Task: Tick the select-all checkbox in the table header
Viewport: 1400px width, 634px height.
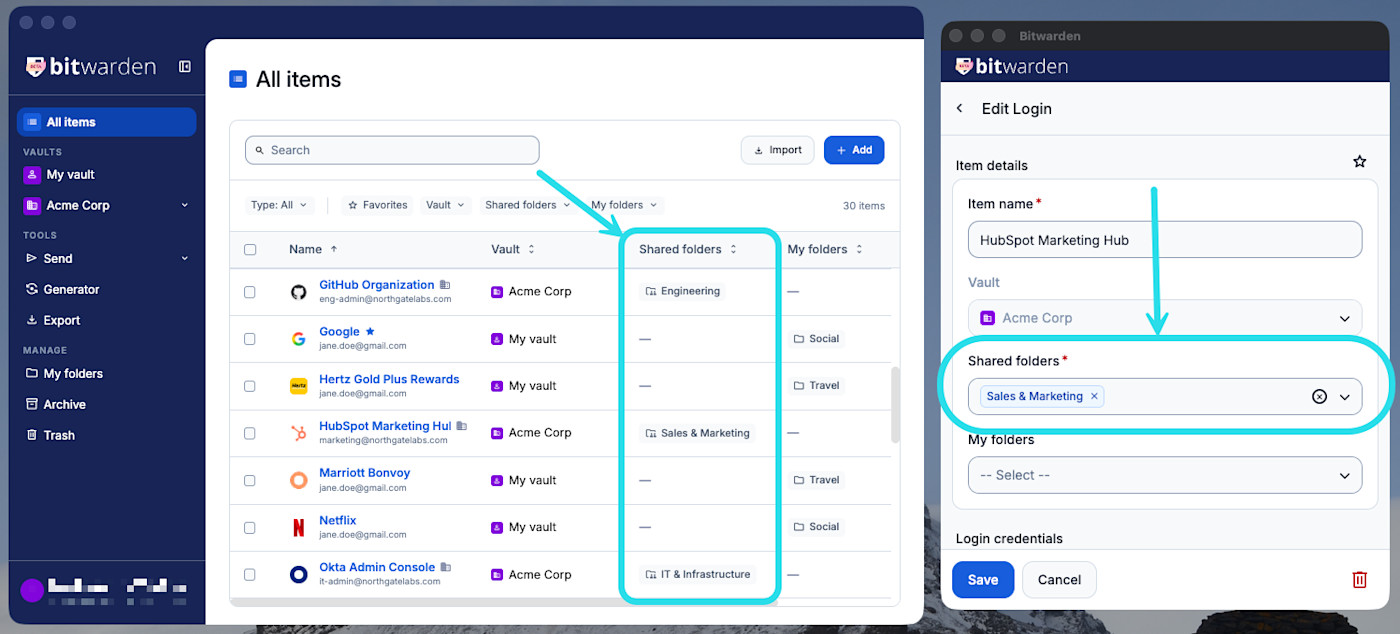Action: tap(250, 250)
